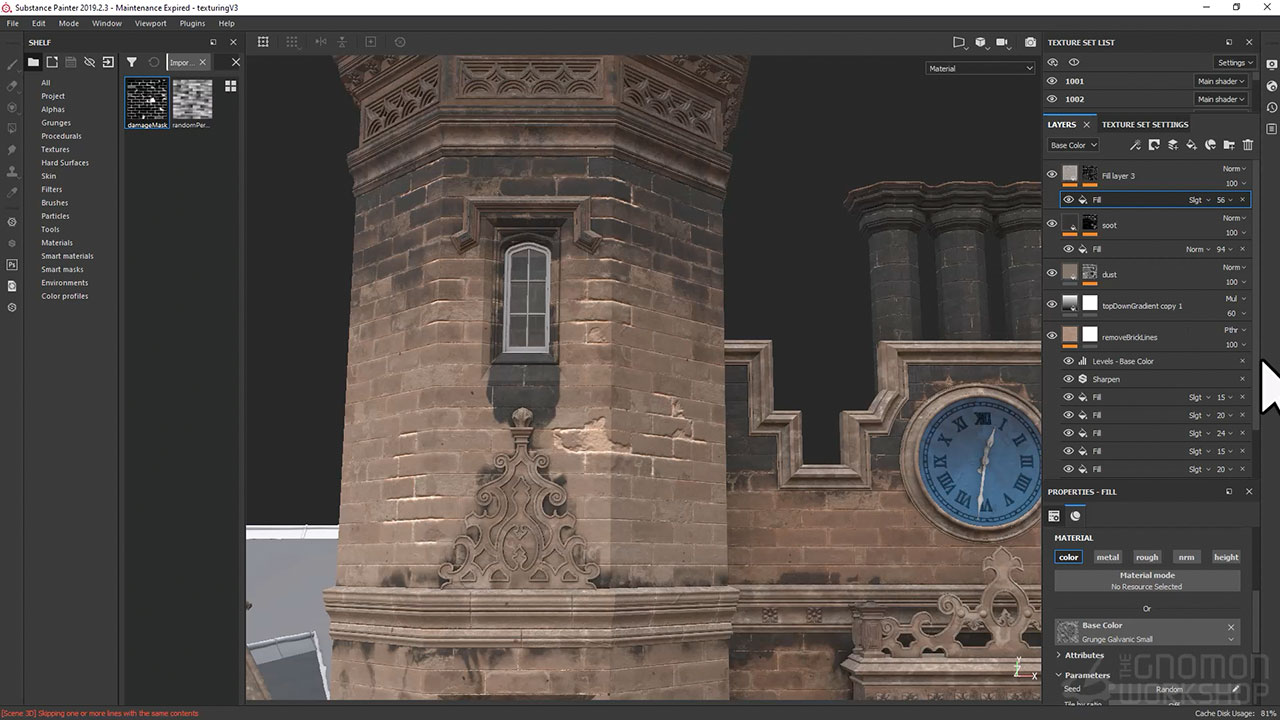Image resolution: width=1280 pixels, height=720 pixels.
Task: Open the Material viewport mode dropdown
Action: click(980, 68)
